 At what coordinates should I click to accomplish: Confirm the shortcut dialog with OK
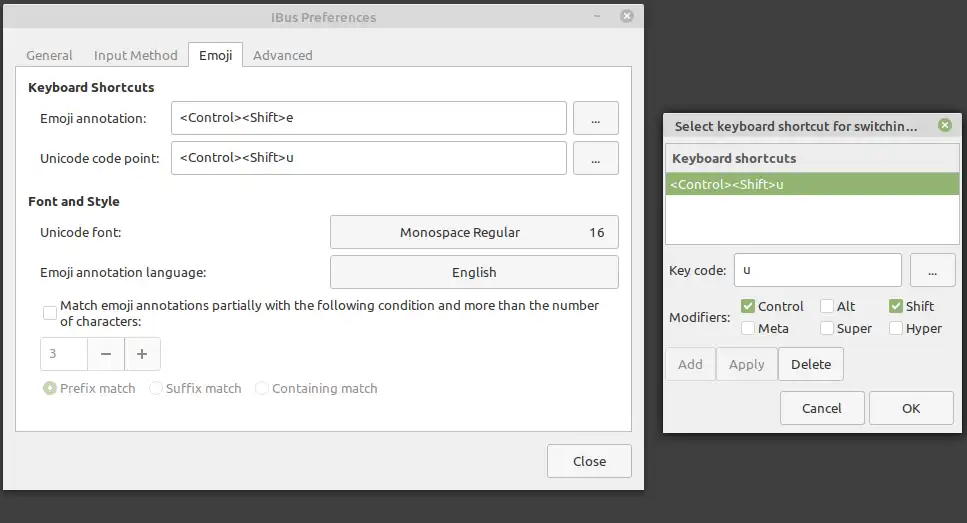(911, 408)
